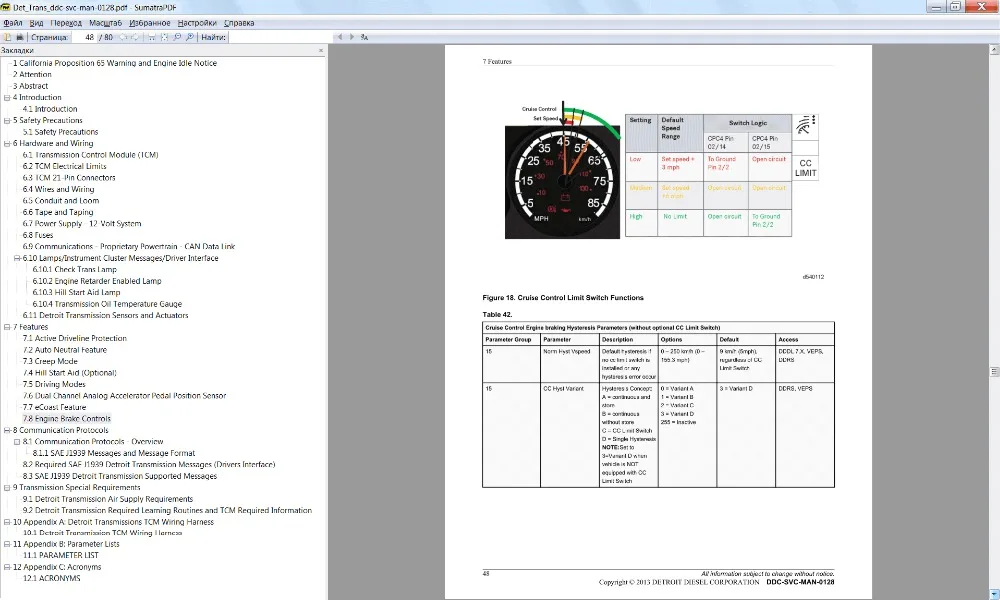Image resolution: width=1000 pixels, height=600 pixels.
Task: Go to previous page using toolbar arrow
Action: click(123, 37)
